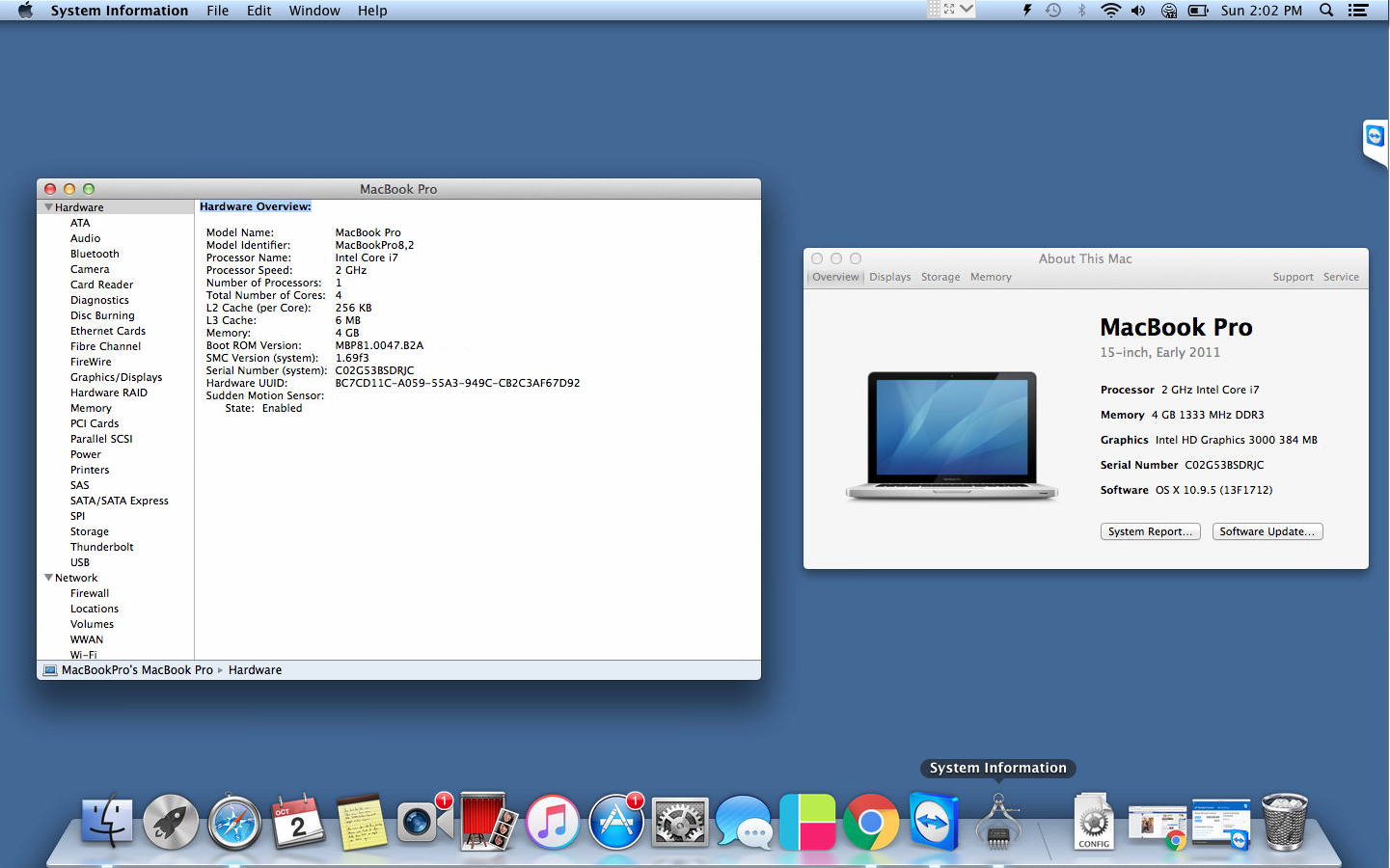Click the TeamViewer side panel tab
Image resolution: width=1390 pixels, height=868 pixels.
click(x=1375, y=141)
